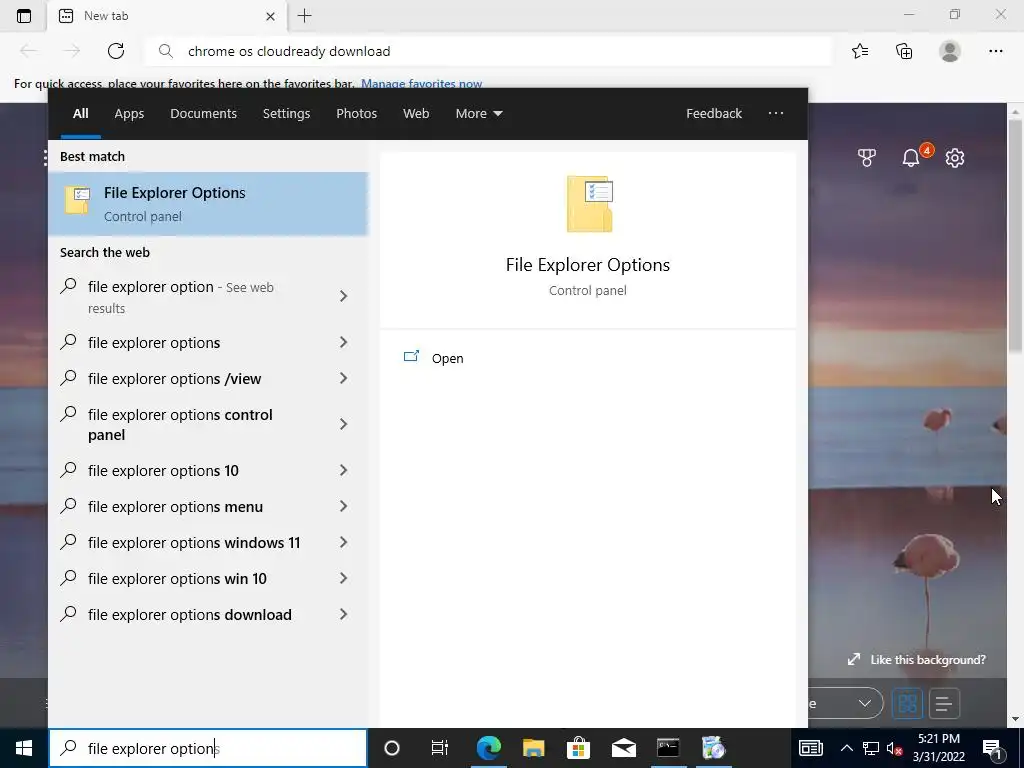This screenshot has width=1024, height=768.
Task: Open Microsoft Edge from the taskbar
Action: (x=488, y=748)
